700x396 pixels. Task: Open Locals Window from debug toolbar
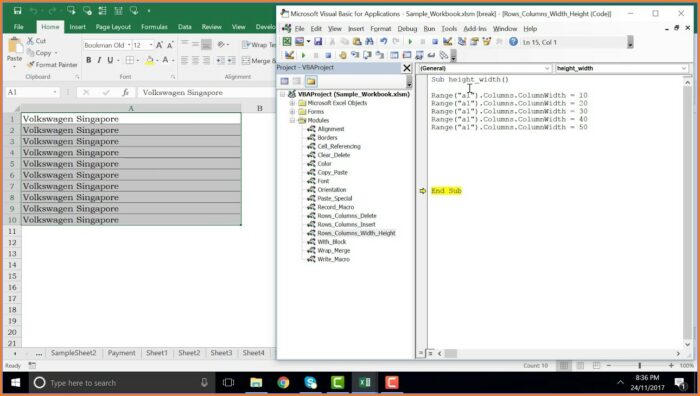[x=394, y=55]
